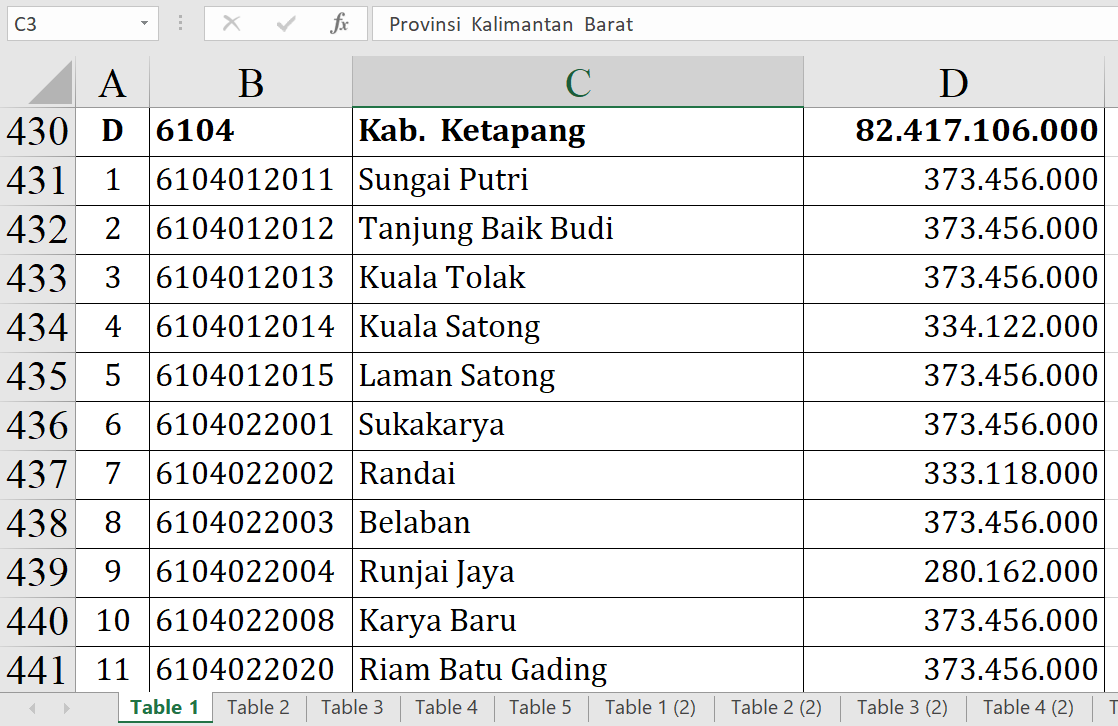
Task: Click the three-dot handle beside Name Box
Action: click(181, 24)
